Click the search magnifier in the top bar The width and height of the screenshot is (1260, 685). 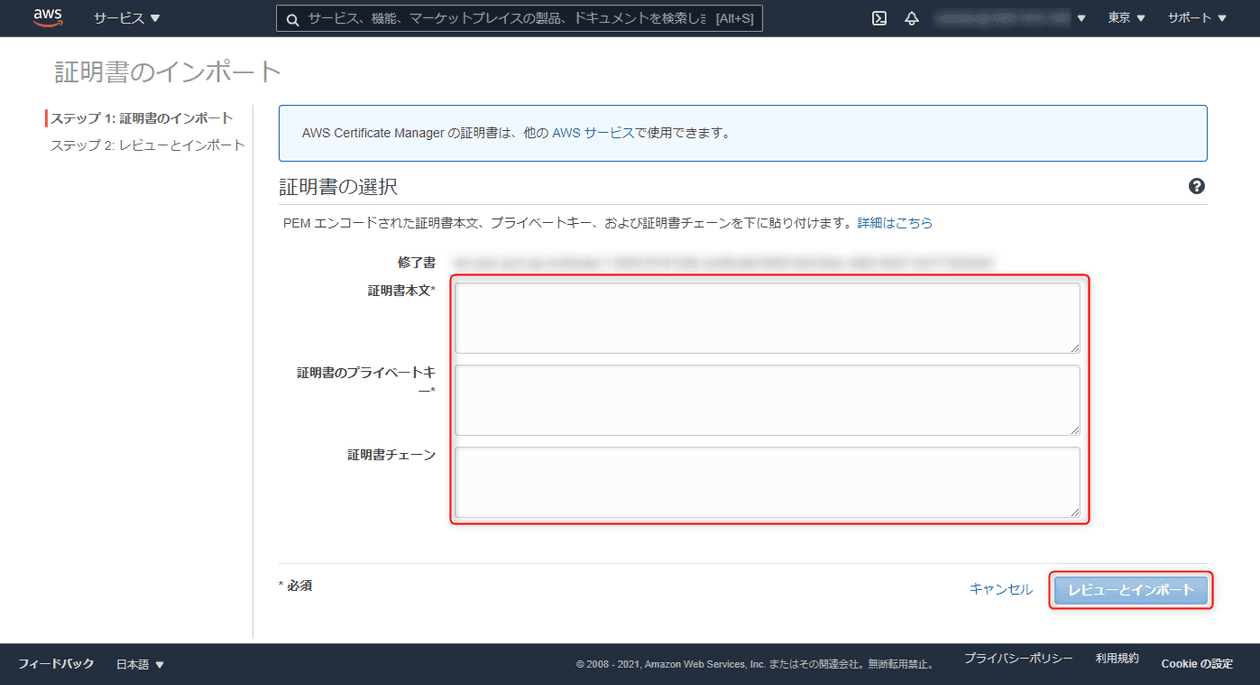point(291,17)
